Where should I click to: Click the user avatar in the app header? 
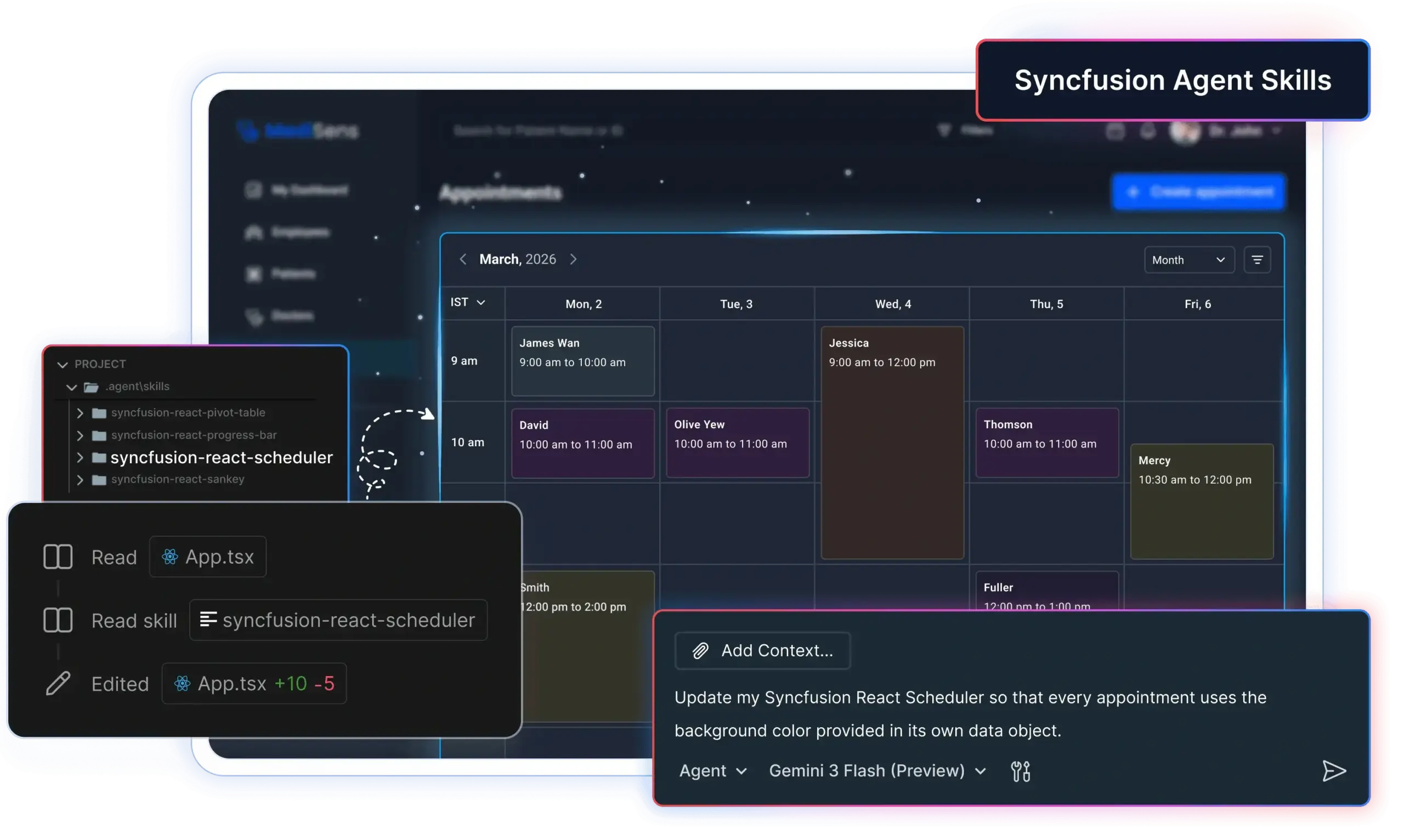[1185, 130]
